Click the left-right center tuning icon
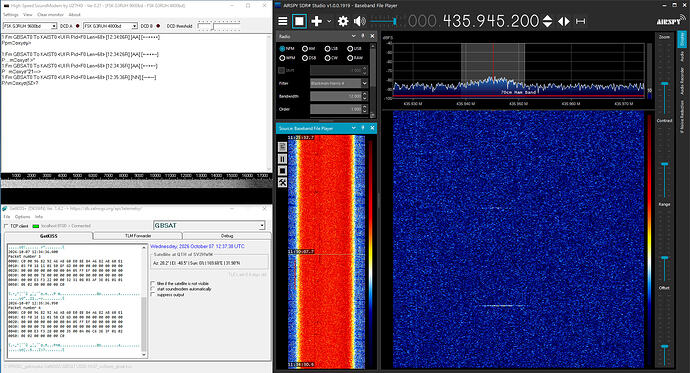 pyautogui.click(x=564, y=21)
